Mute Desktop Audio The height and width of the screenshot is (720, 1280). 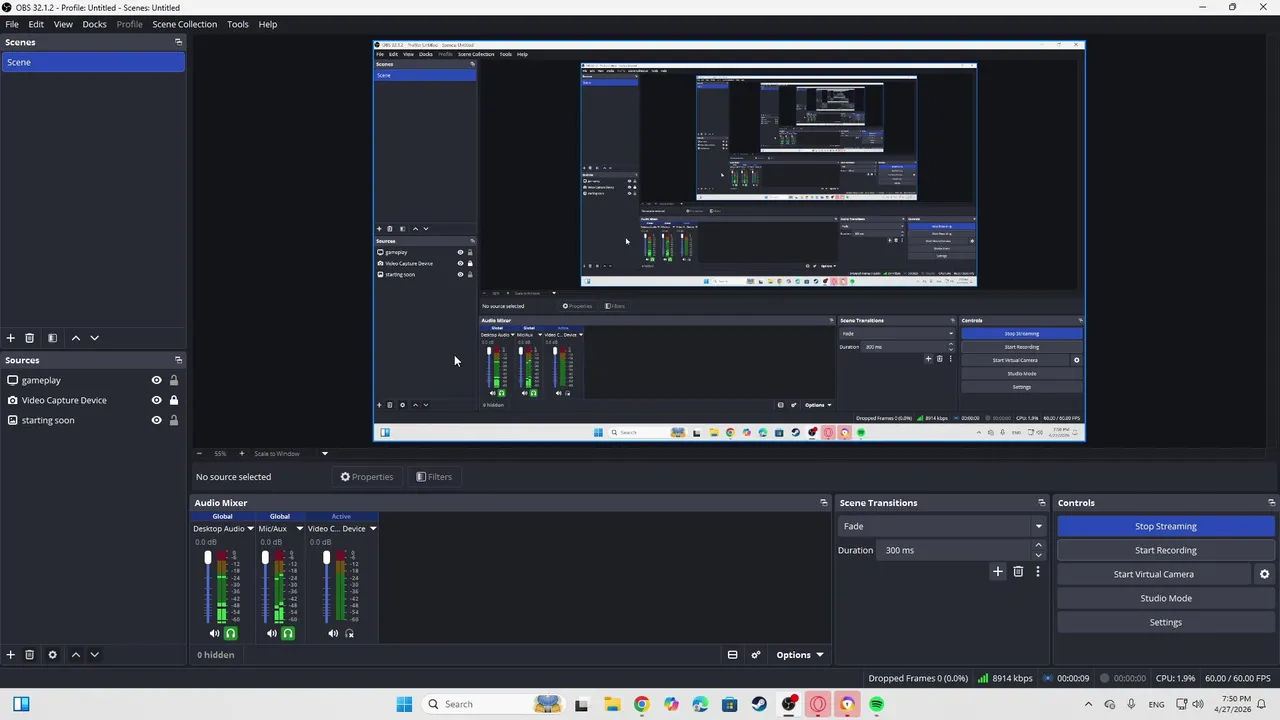click(x=214, y=633)
